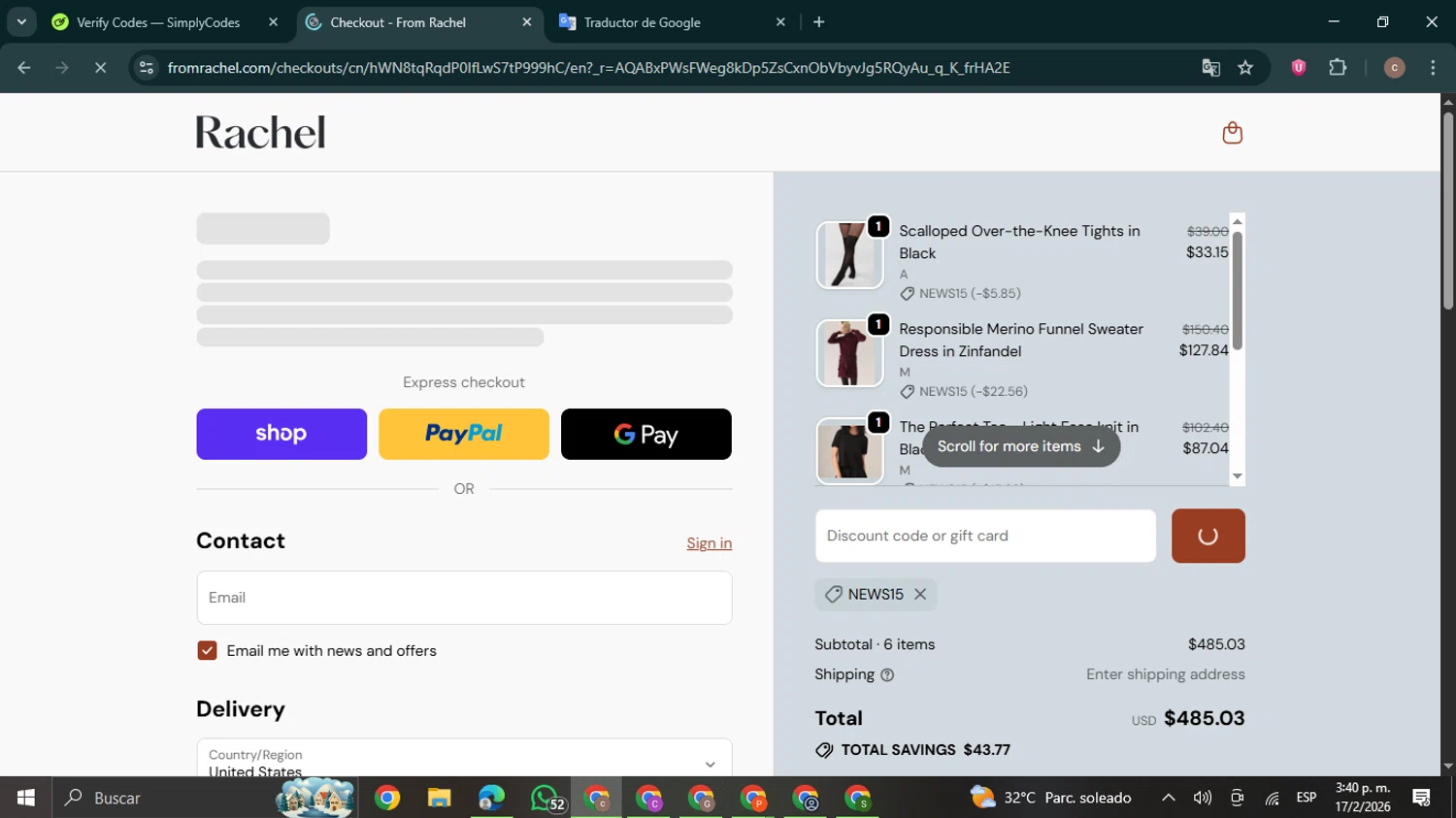Click Responsible Merino Funnel Sweater Dress title
Viewport: 1456px width, 818px height.
click(1021, 340)
